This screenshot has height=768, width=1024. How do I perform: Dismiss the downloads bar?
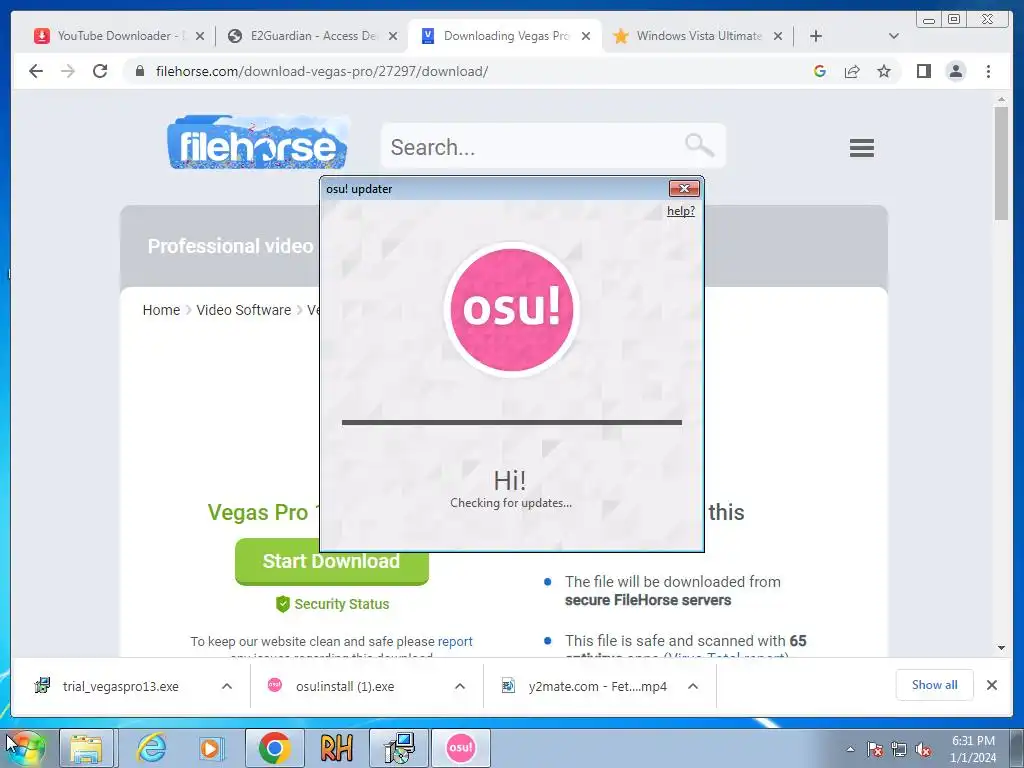click(991, 685)
